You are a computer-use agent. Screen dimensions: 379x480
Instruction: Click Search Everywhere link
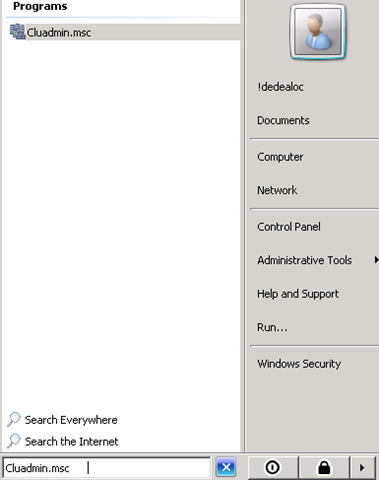[x=71, y=420]
